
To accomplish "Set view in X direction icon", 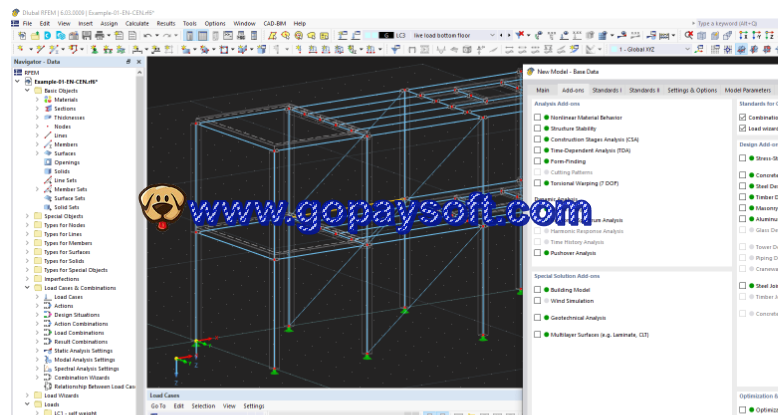I will 743,35.
